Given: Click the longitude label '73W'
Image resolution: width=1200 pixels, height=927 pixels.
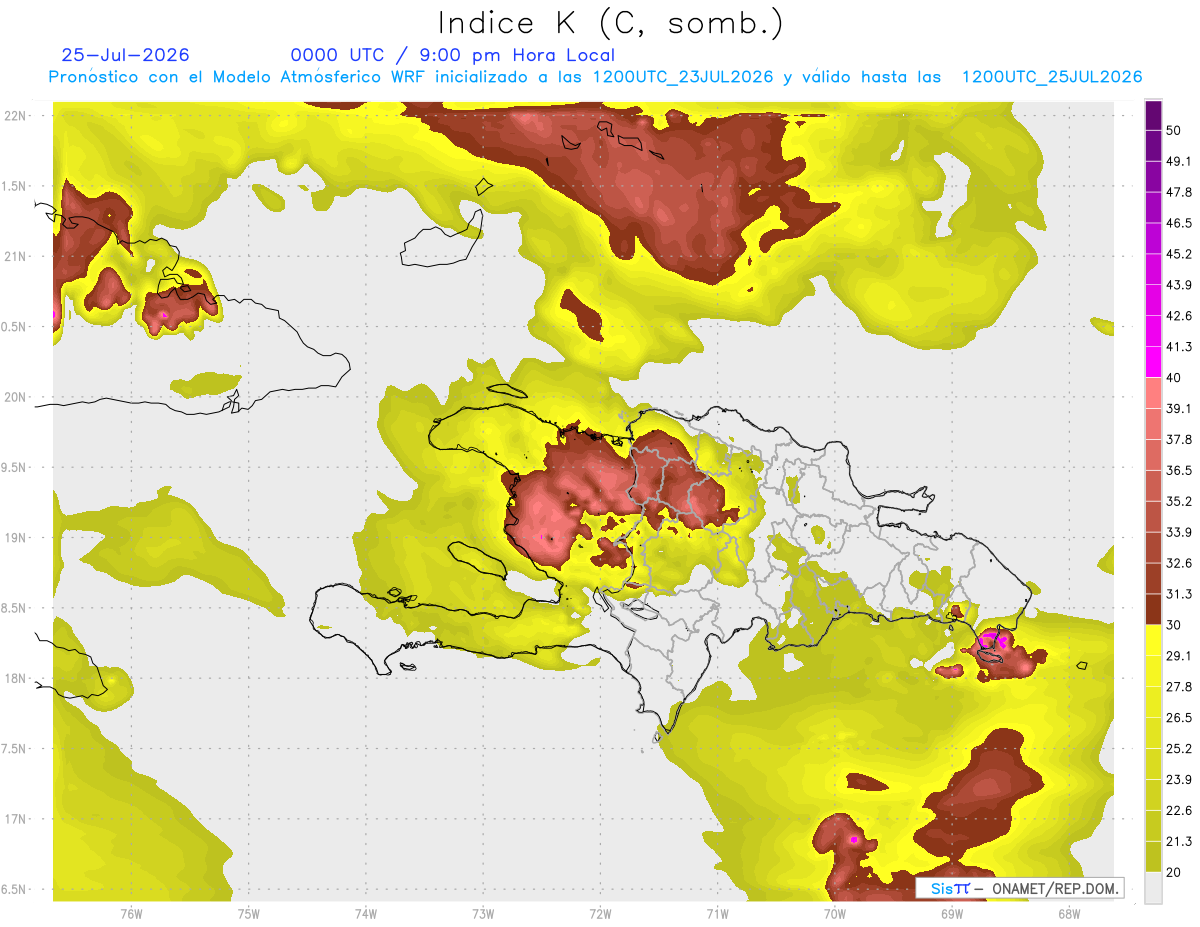Looking at the screenshot, I should click(x=483, y=912).
